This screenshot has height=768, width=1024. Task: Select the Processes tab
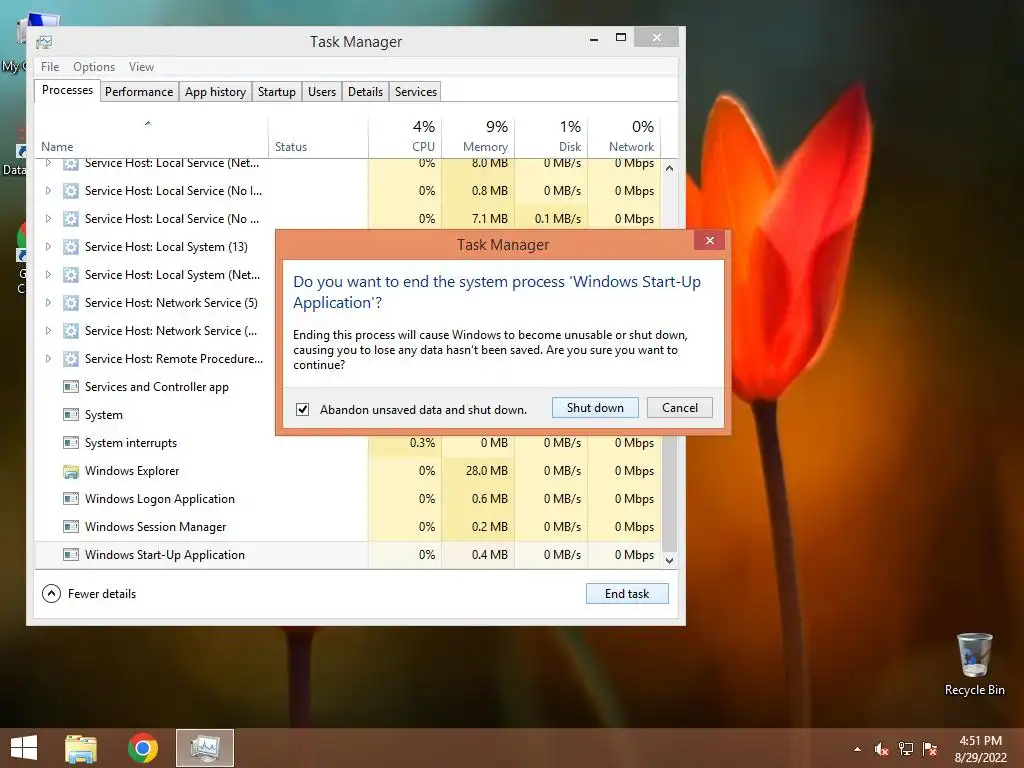pyautogui.click(x=67, y=90)
